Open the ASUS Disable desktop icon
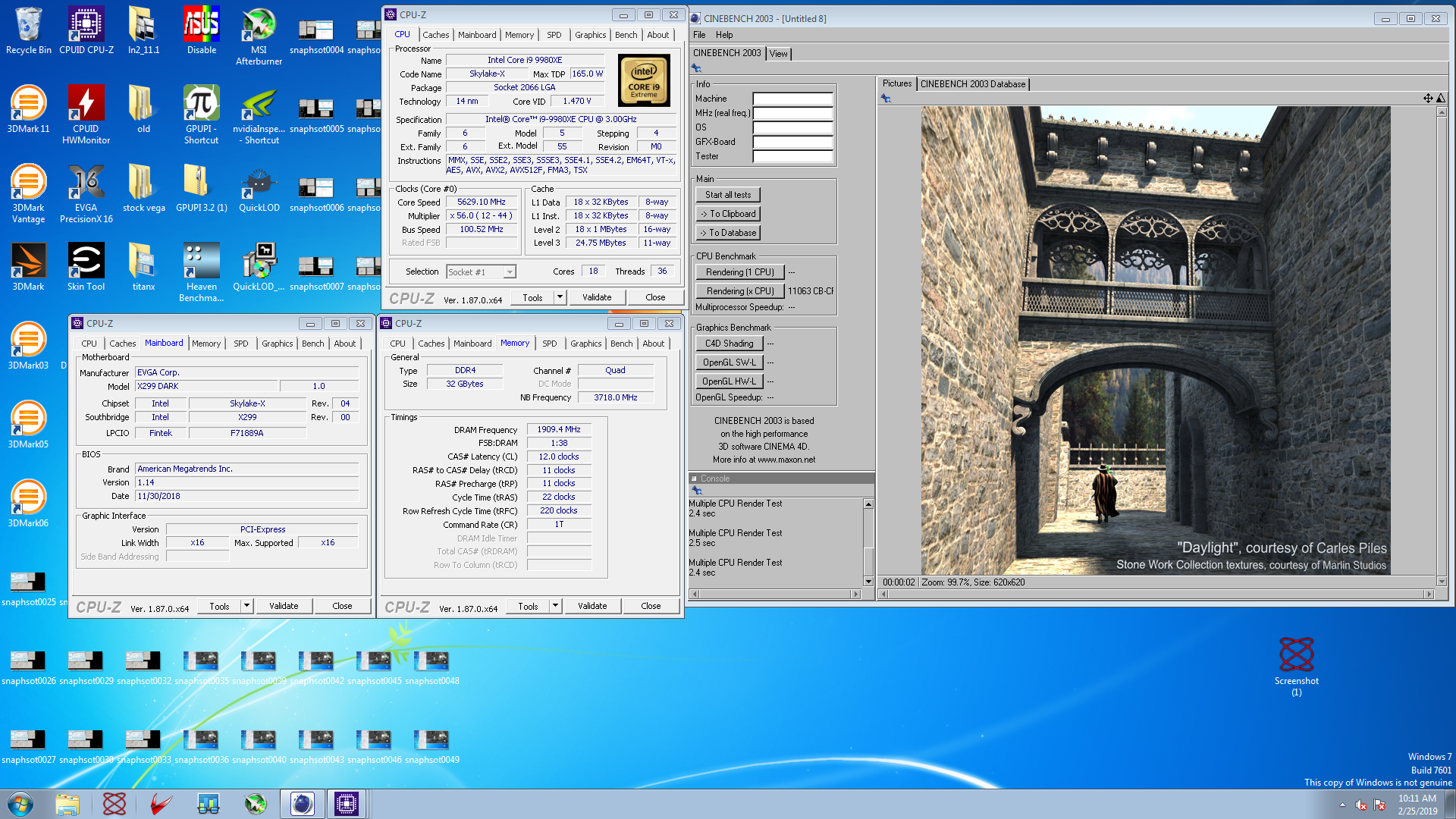The width and height of the screenshot is (1456, 819). tap(201, 31)
